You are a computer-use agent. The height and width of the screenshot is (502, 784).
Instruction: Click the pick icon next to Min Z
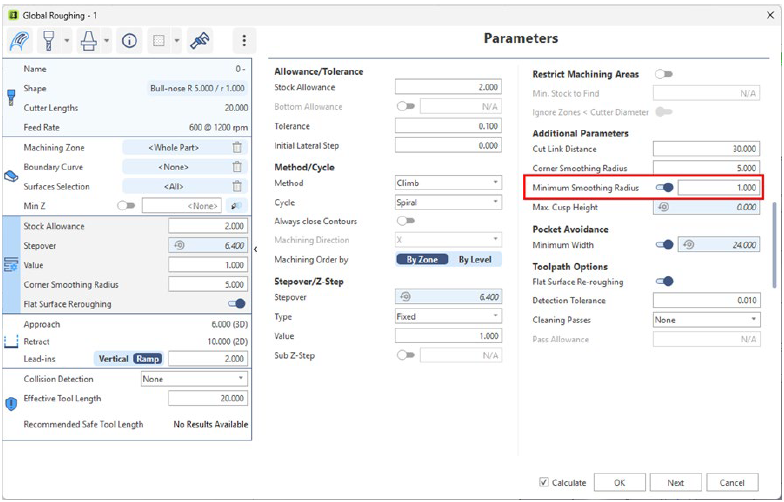pyautogui.click(x=237, y=205)
